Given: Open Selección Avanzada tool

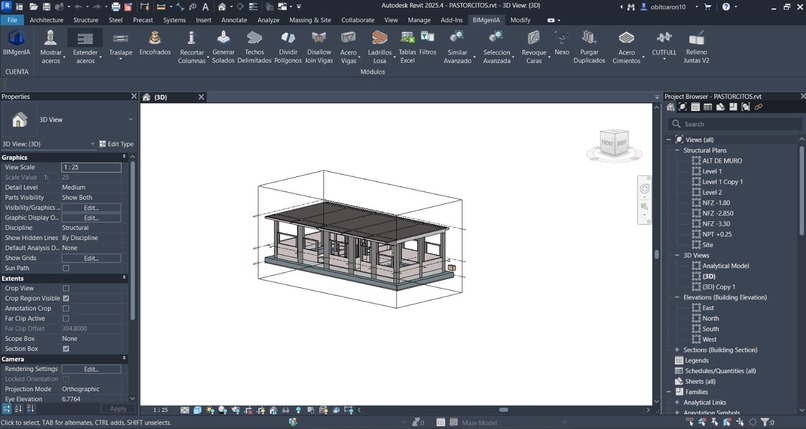Looking at the screenshot, I should click(497, 46).
